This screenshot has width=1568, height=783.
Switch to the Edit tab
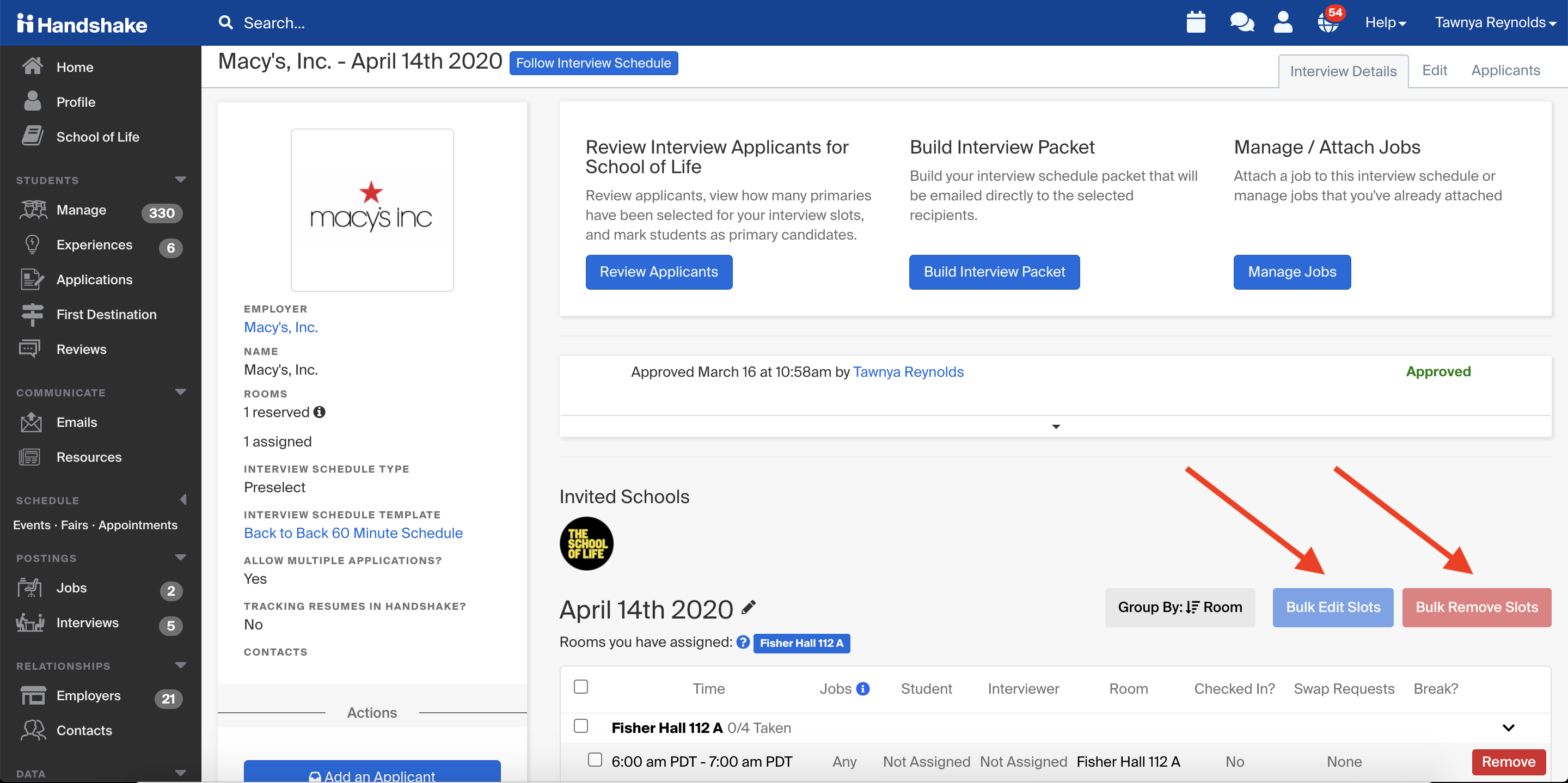1434,70
